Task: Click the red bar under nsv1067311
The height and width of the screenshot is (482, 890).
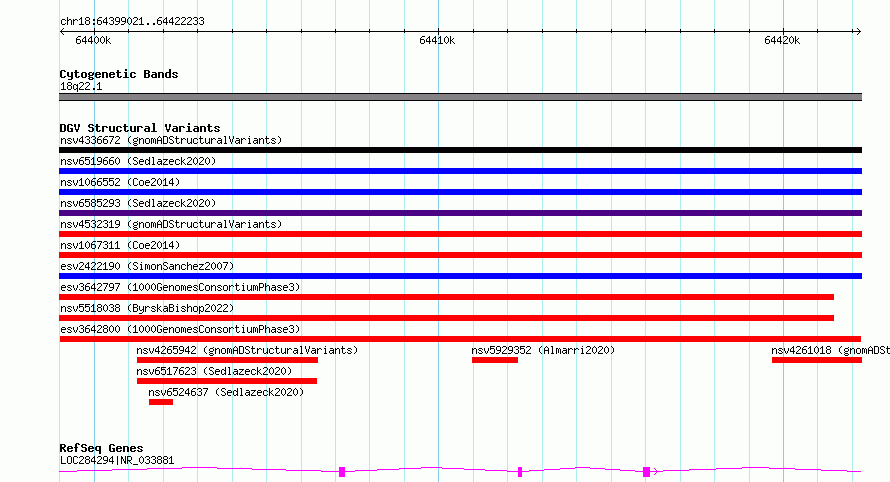Action: 460,255
